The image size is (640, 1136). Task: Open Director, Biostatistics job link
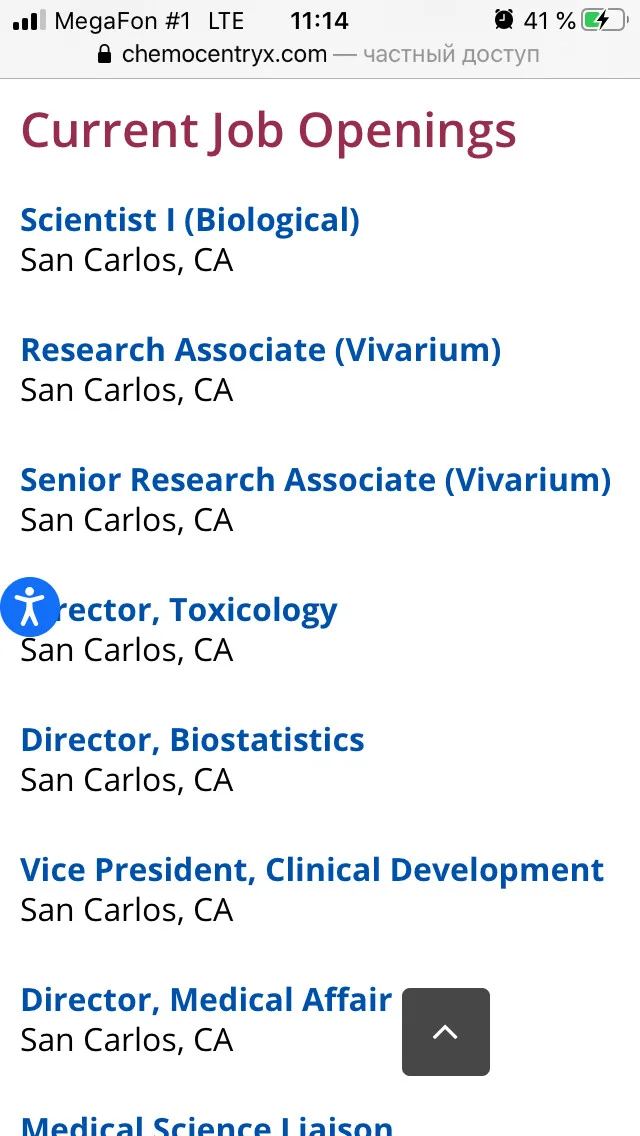(x=192, y=740)
